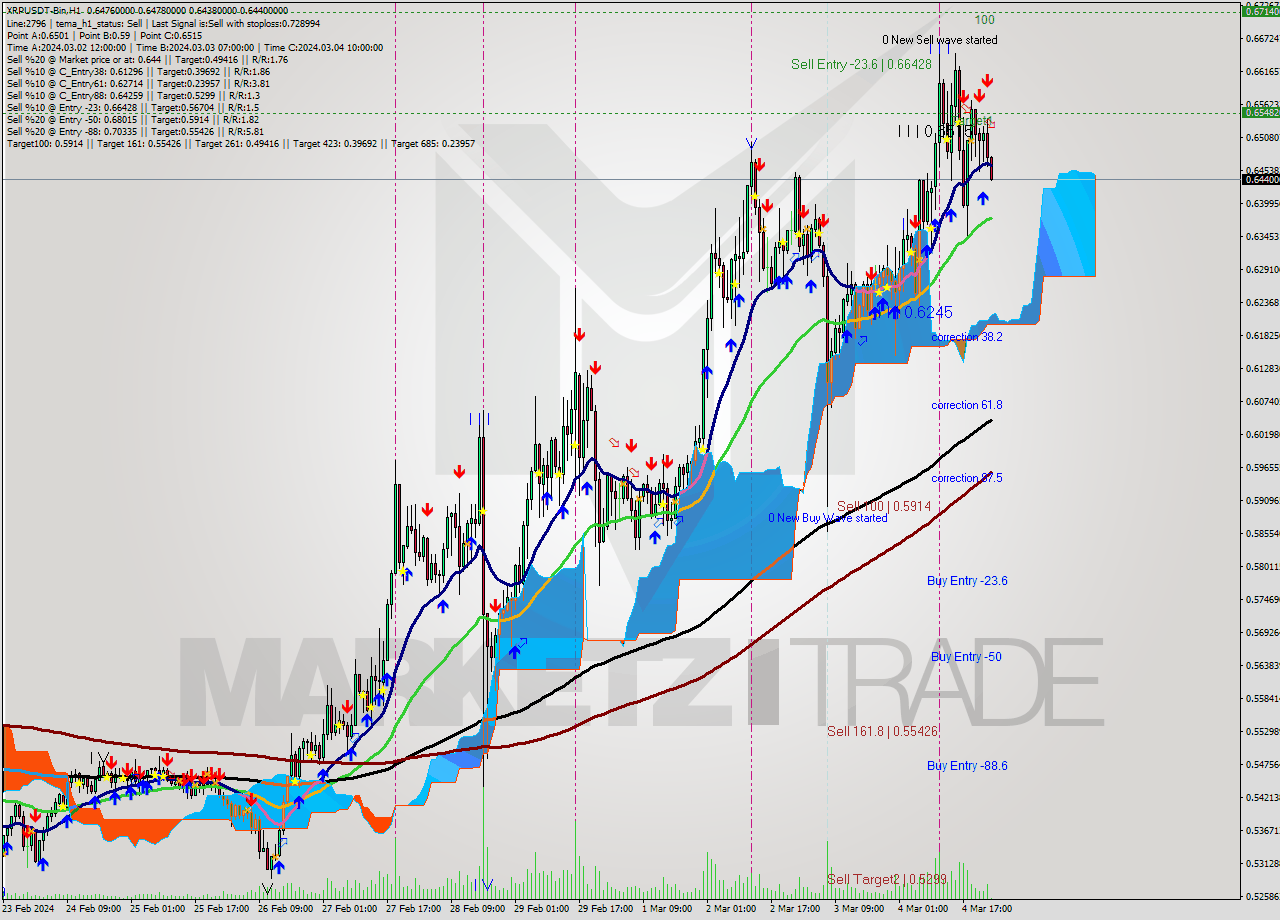This screenshot has height=920, width=1280.
Task: Click the green 0.67140 price tag
Action: (x=1260, y=10)
